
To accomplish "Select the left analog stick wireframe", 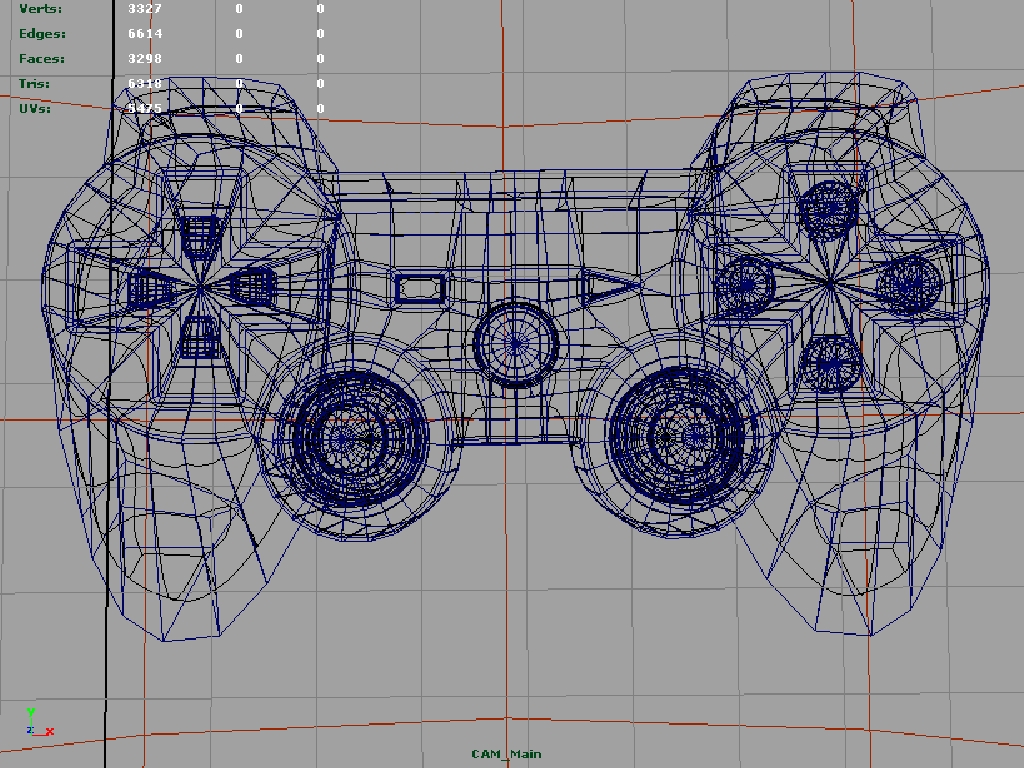I will click(358, 438).
